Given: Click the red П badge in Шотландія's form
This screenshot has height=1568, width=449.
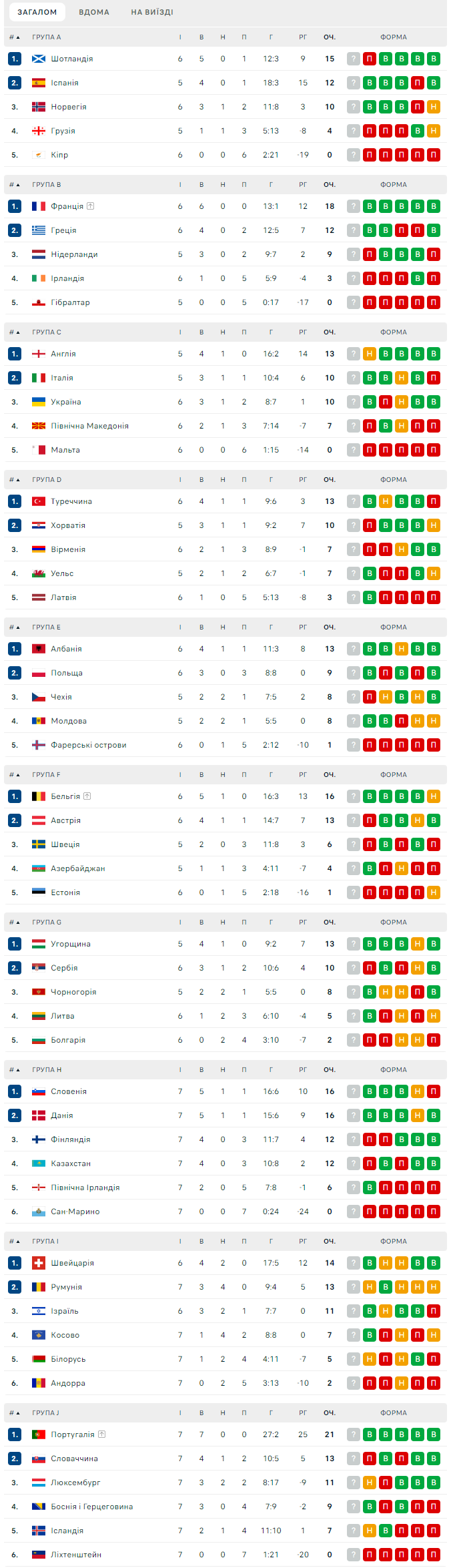Looking at the screenshot, I should [369, 59].
